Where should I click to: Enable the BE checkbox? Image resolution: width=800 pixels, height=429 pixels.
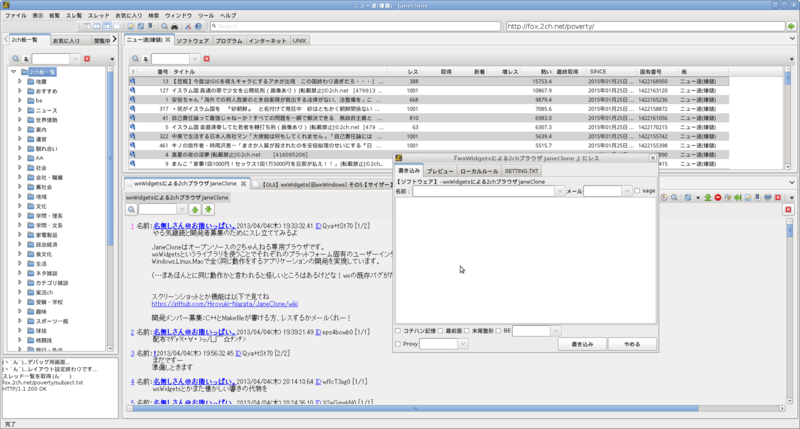pos(498,331)
